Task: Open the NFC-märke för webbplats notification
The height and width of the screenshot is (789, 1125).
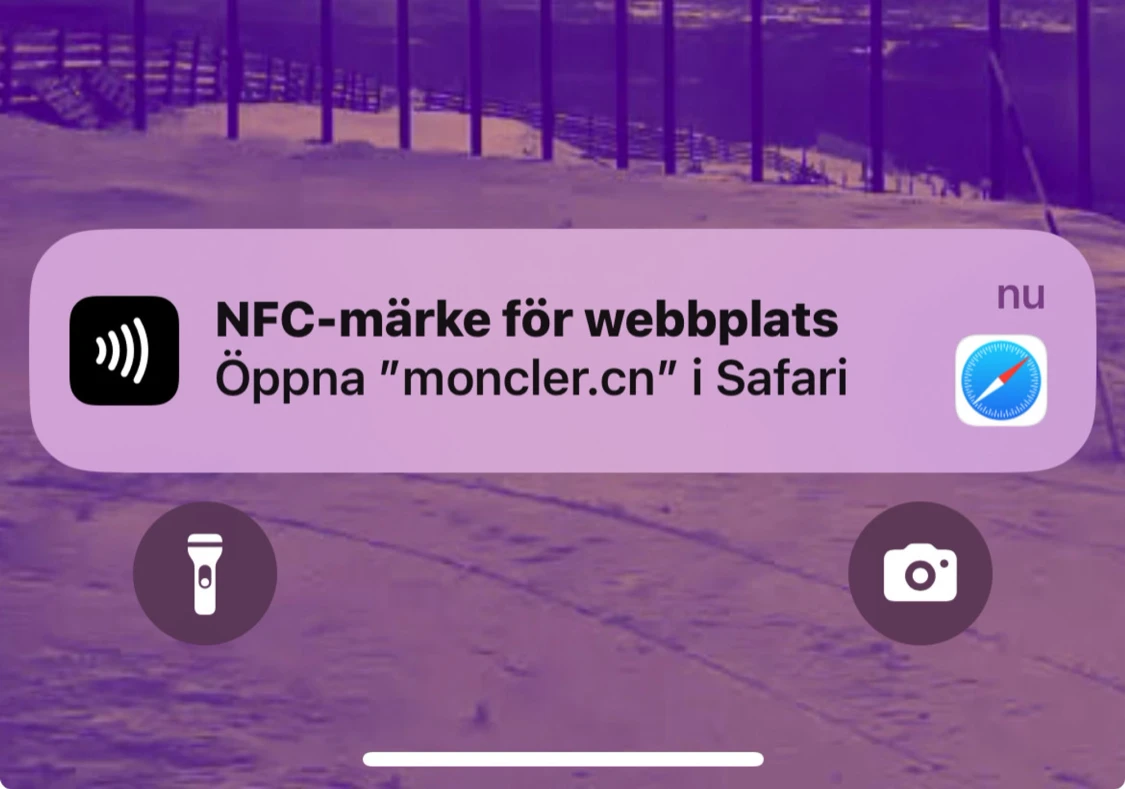Action: click(x=562, y=351)
